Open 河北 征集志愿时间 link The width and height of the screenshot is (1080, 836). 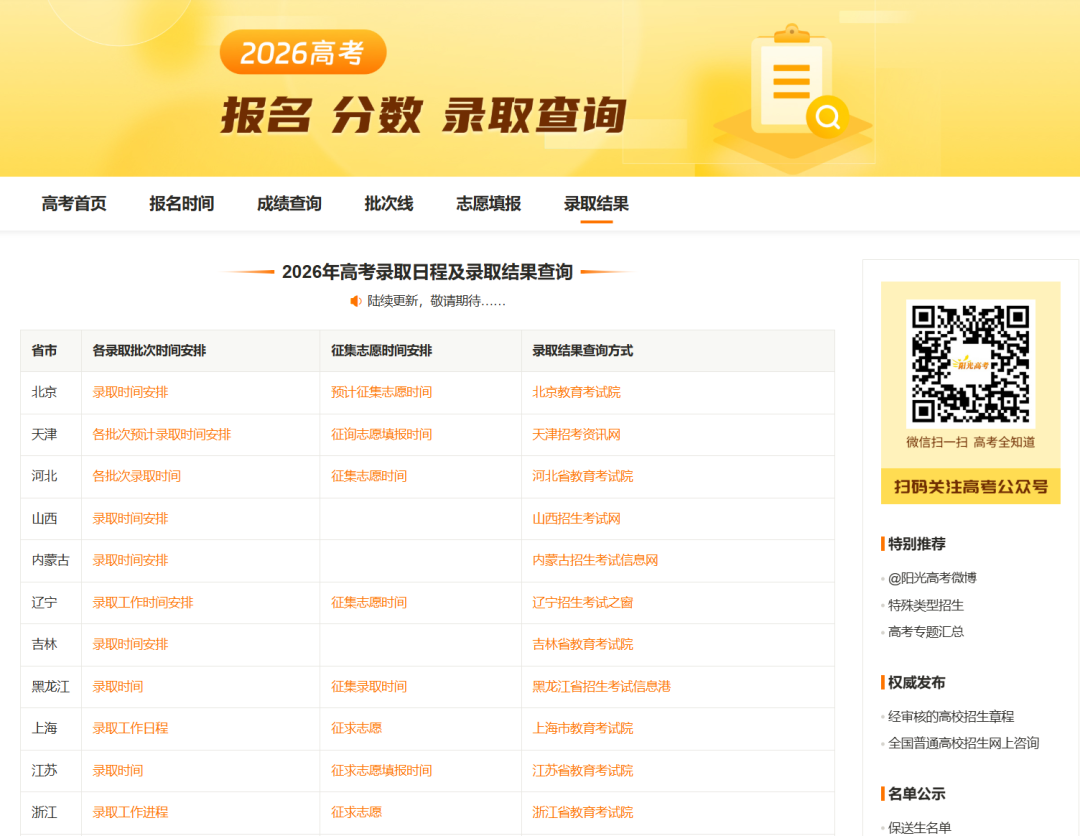(369, 477)
